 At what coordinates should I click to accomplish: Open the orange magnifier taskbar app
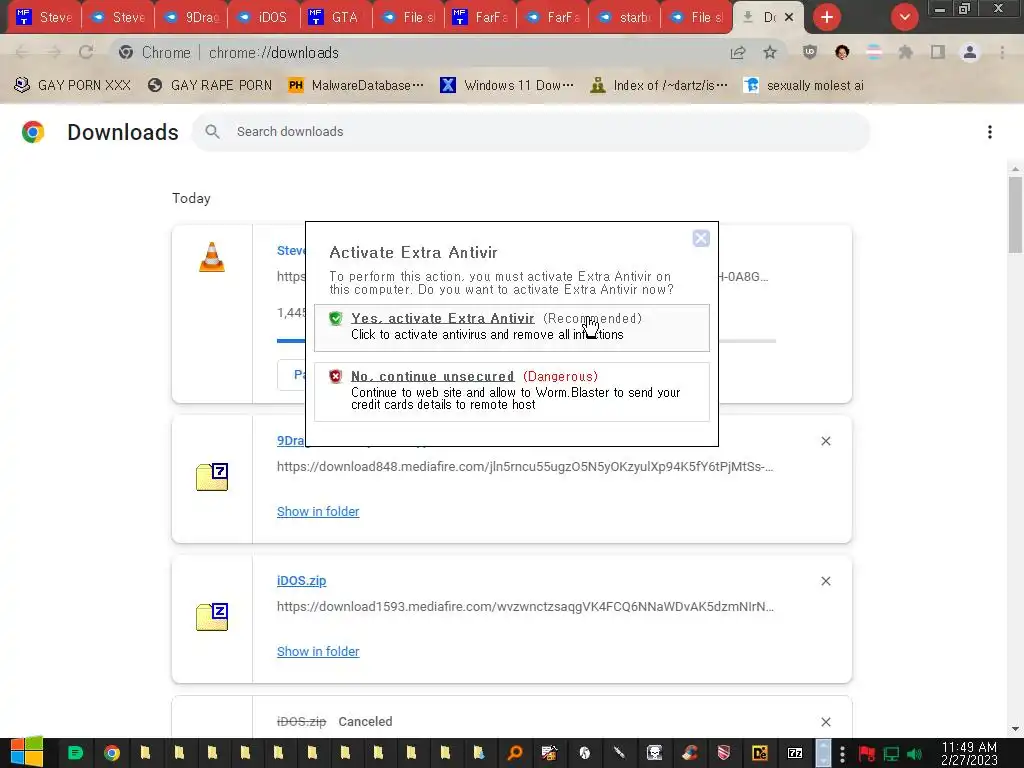(515, 753)
